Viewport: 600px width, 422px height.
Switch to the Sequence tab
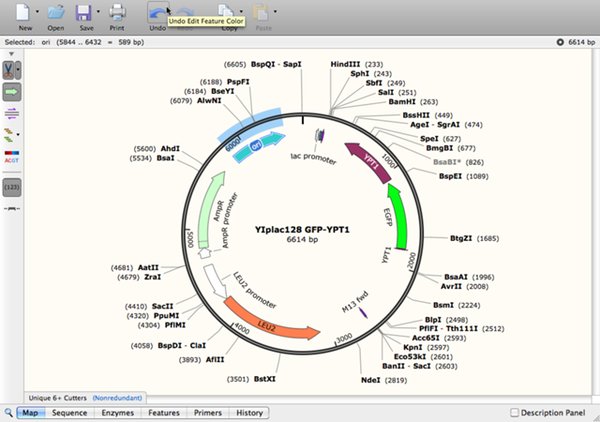[69, 412]
